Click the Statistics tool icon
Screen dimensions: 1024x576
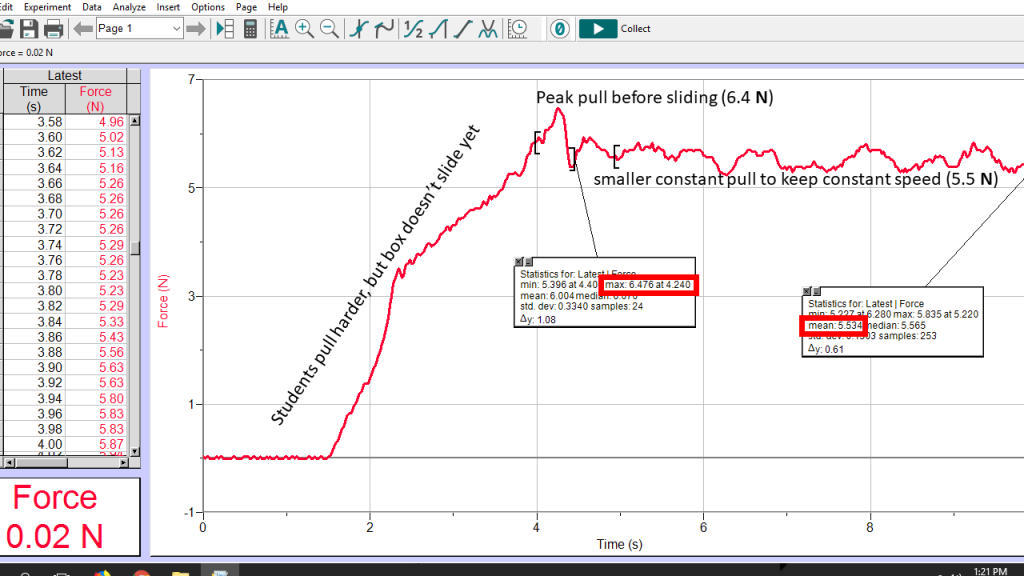click(412, 29)
